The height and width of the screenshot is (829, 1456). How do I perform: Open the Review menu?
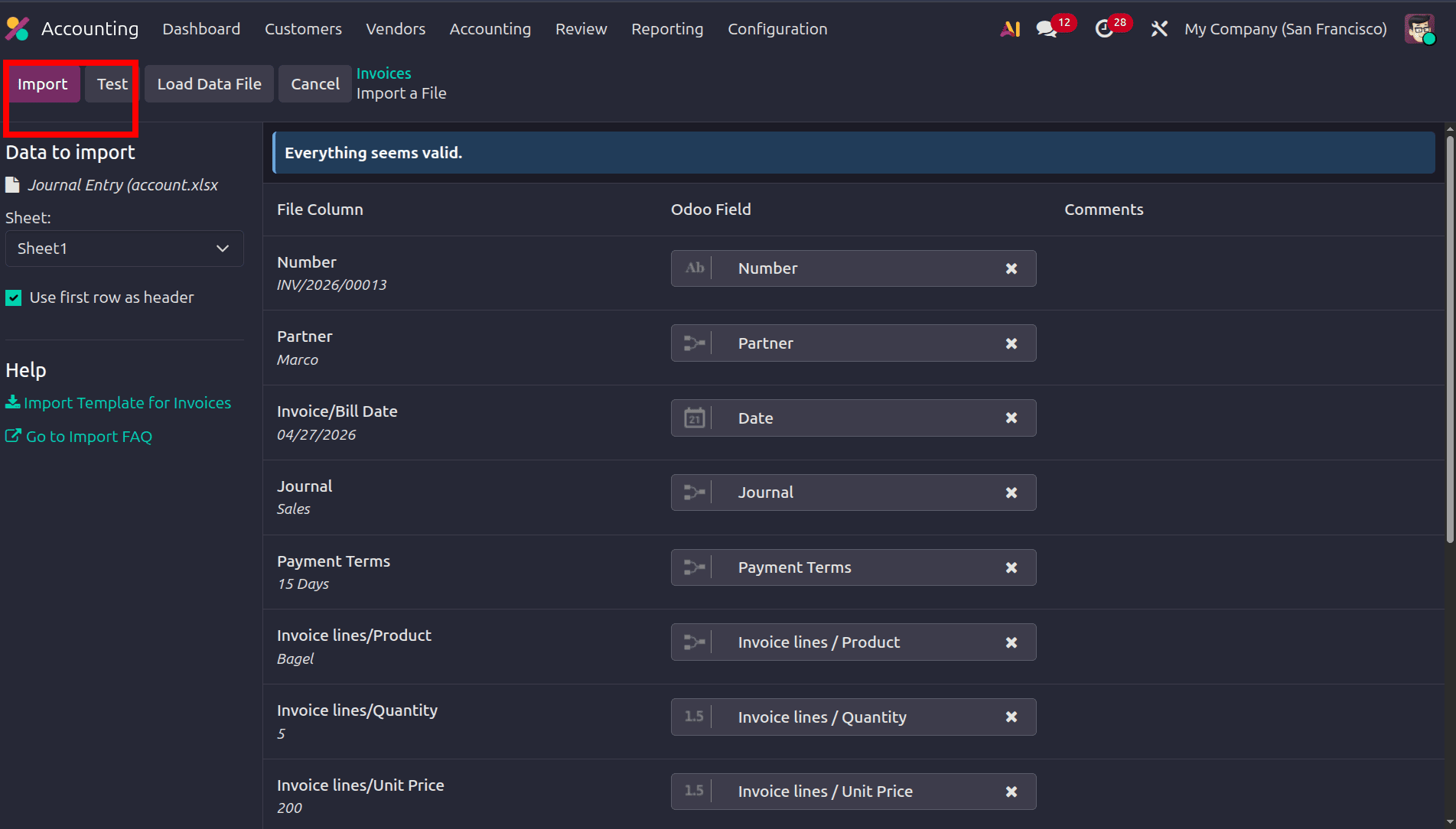click(581, 29)
